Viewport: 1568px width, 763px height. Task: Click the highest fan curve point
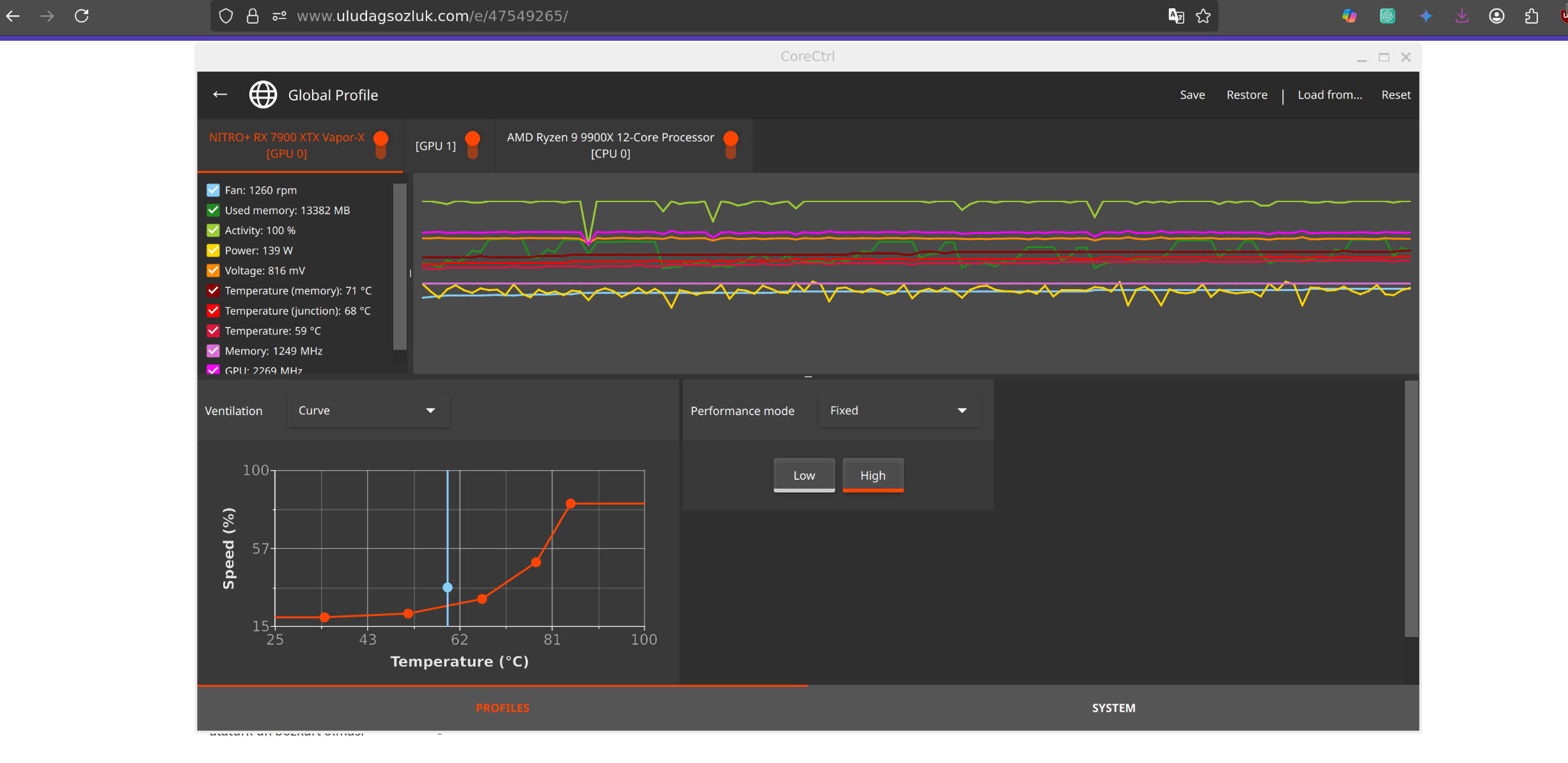(x=571, y=504)
